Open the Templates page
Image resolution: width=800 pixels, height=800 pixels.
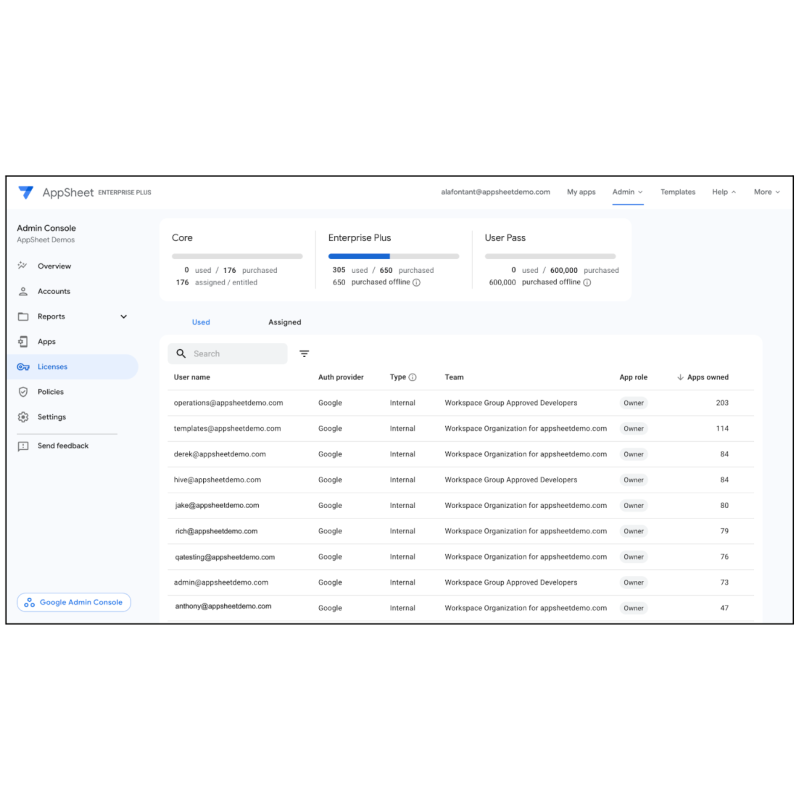tap(678, 192)
